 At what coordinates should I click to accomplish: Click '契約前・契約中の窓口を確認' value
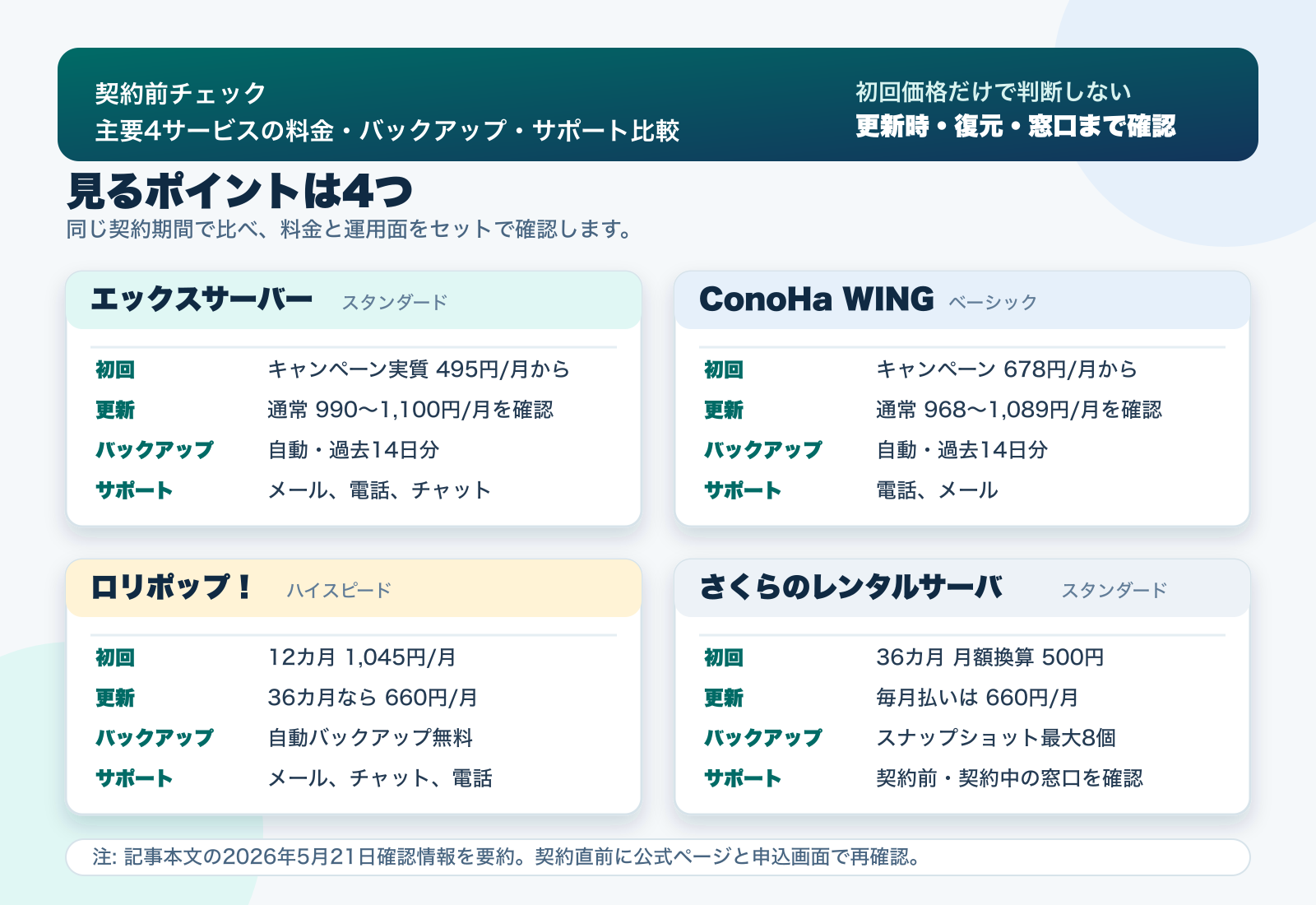click(1009, 778)
